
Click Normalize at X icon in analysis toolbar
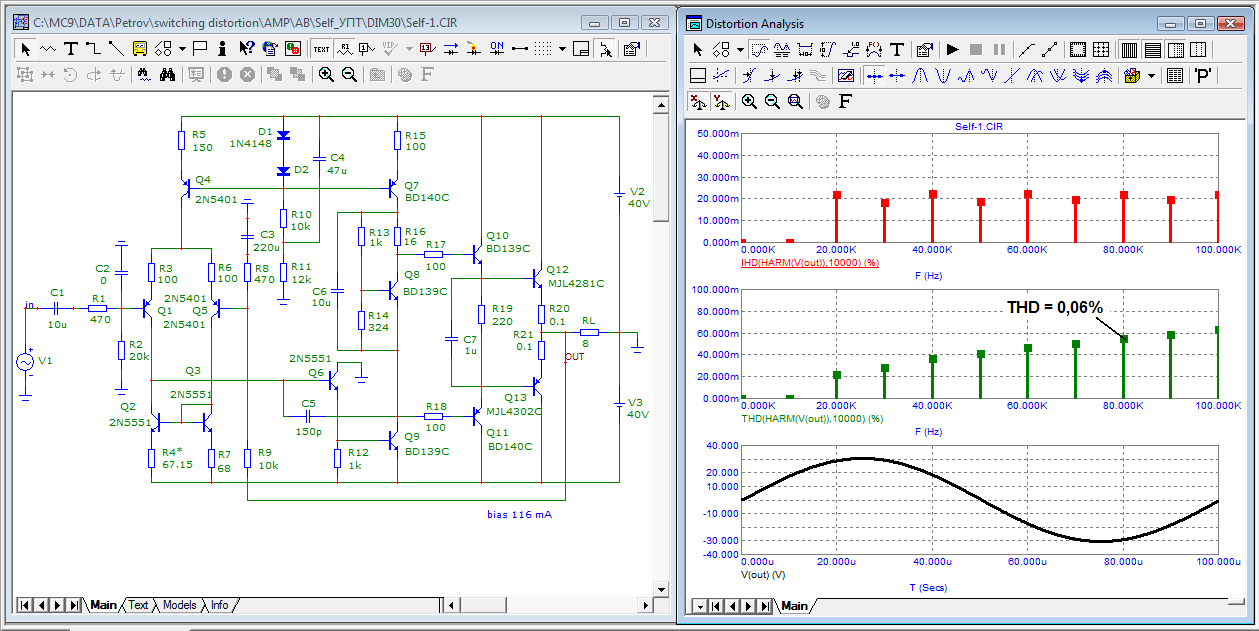click(697, 102)
